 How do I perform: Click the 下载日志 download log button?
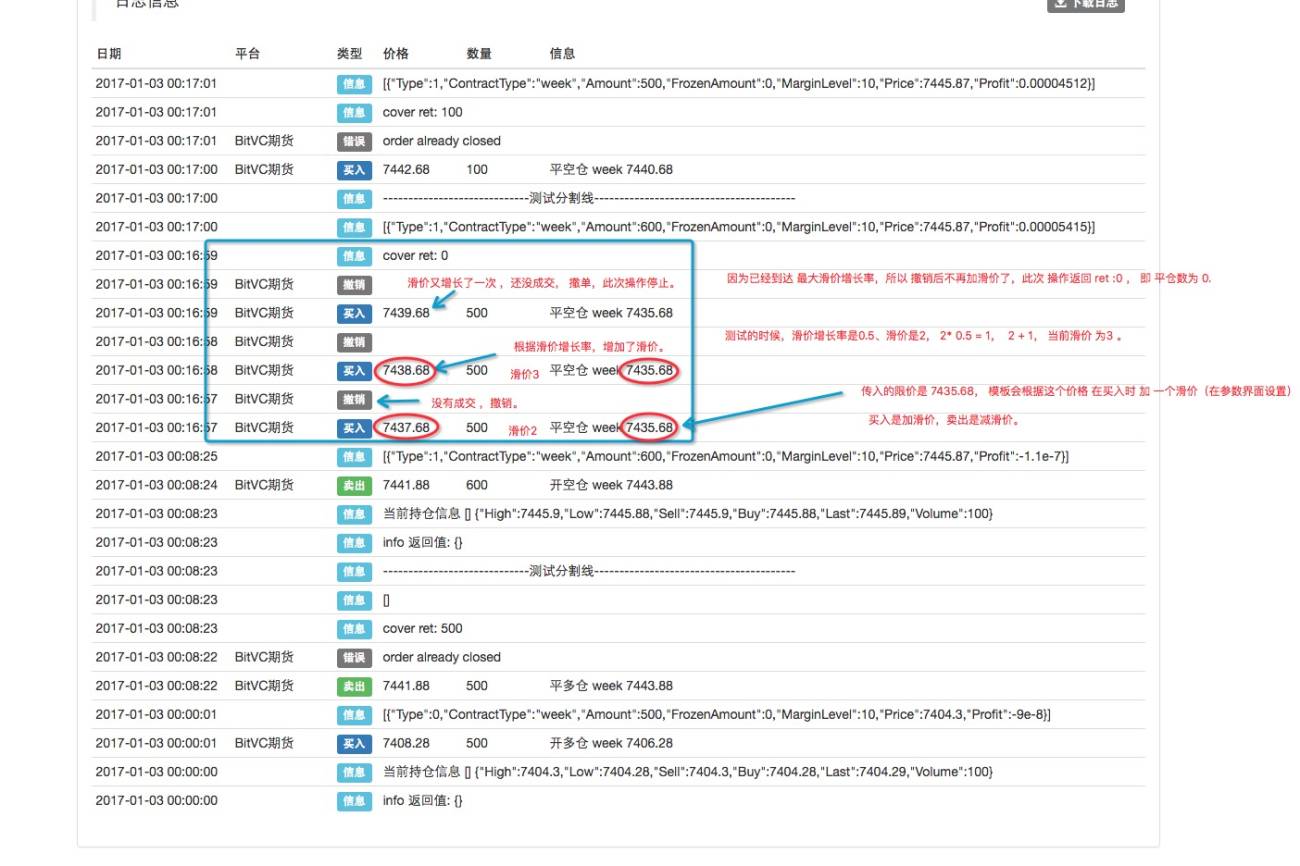[x=1086, y=4]
